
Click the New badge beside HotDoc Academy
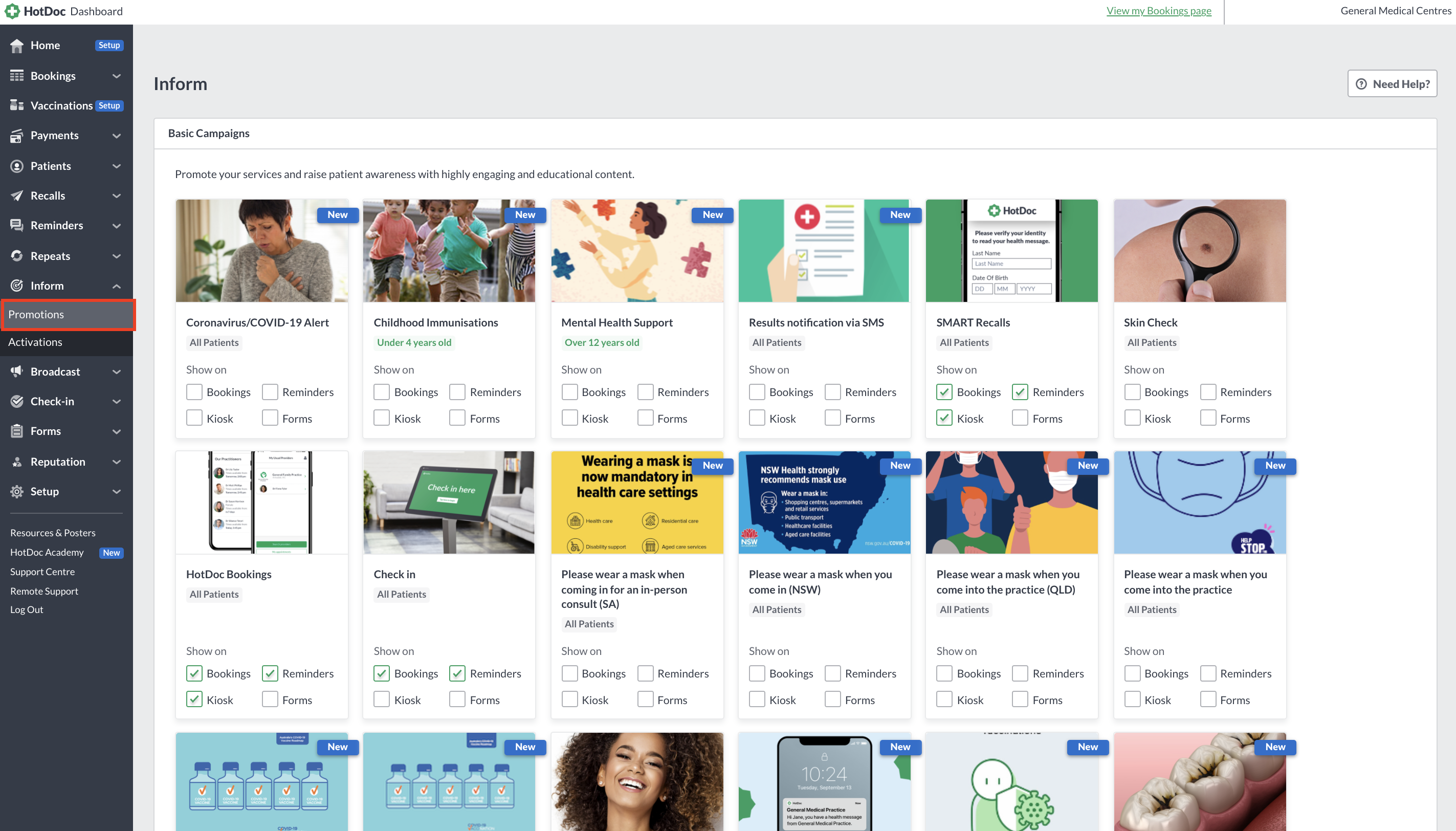[x=111, y=553]
